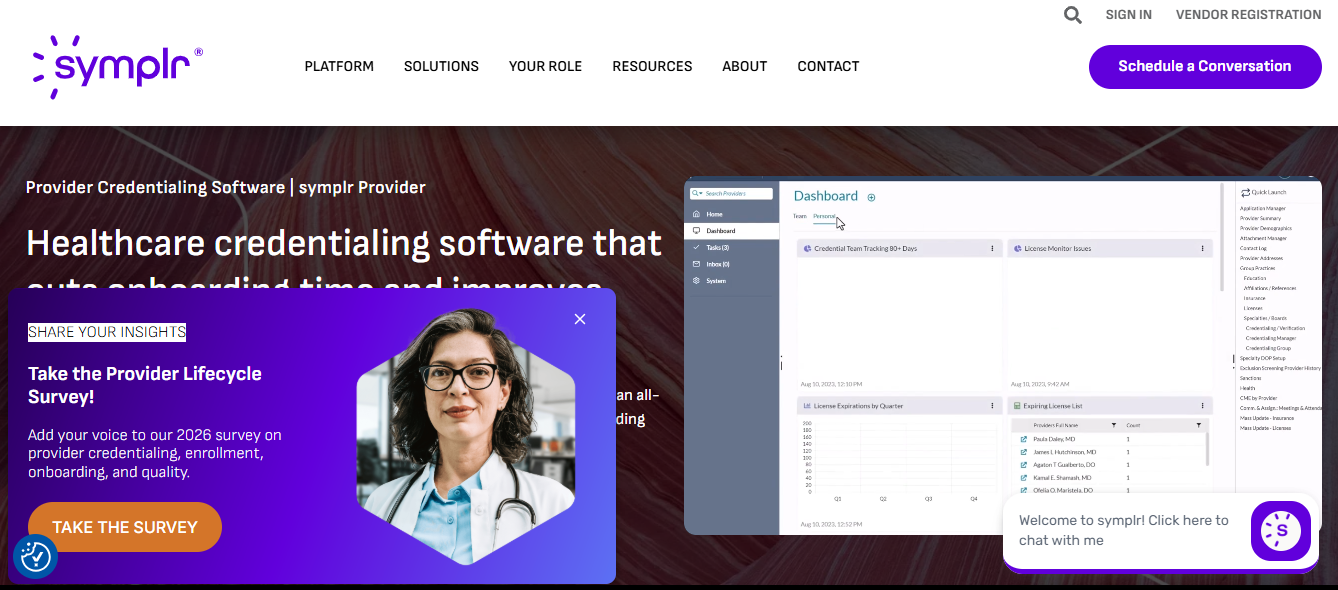This screenshot has width=1338, height=590.
Task: Open record icon for James I. Hutchinson, MD
Action: click(x=1024, y=452)
